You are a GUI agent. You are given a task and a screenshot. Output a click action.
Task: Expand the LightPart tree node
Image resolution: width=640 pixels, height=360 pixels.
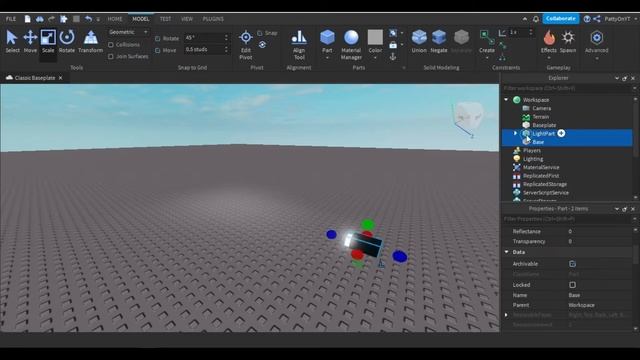point(515,133)
